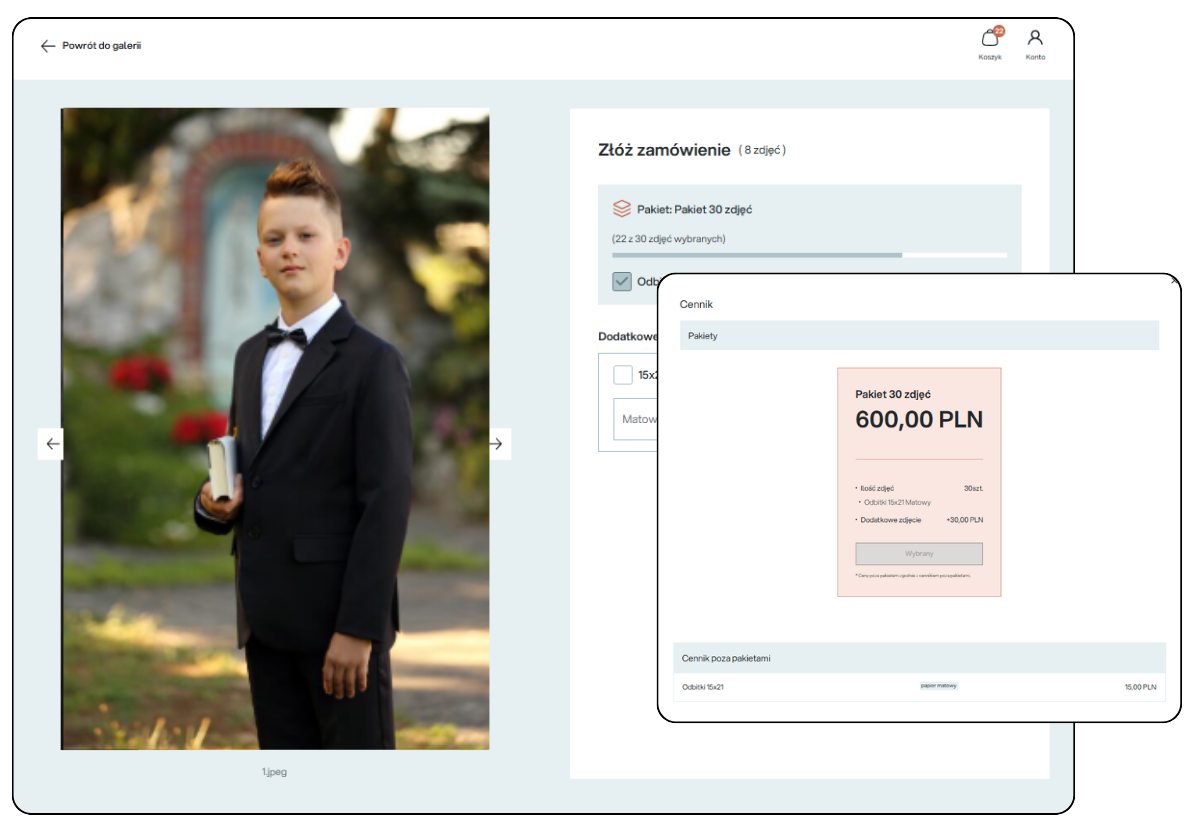
Task: Expand the Pakiety section header
Action: pyautogui.click(x=918, y=336)
